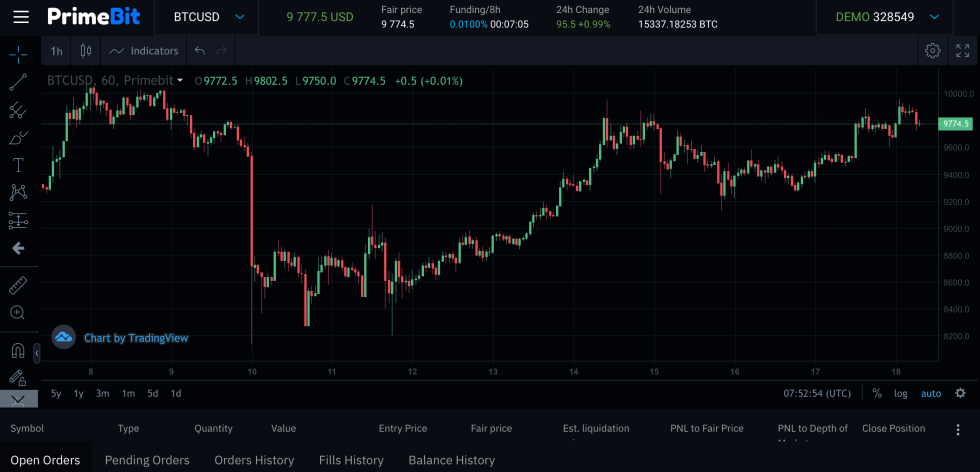Image resolution: width=980 pixels, height=472 pixels.
Task: Choose the text annotation tool
Action: click(x=17, y=165)
